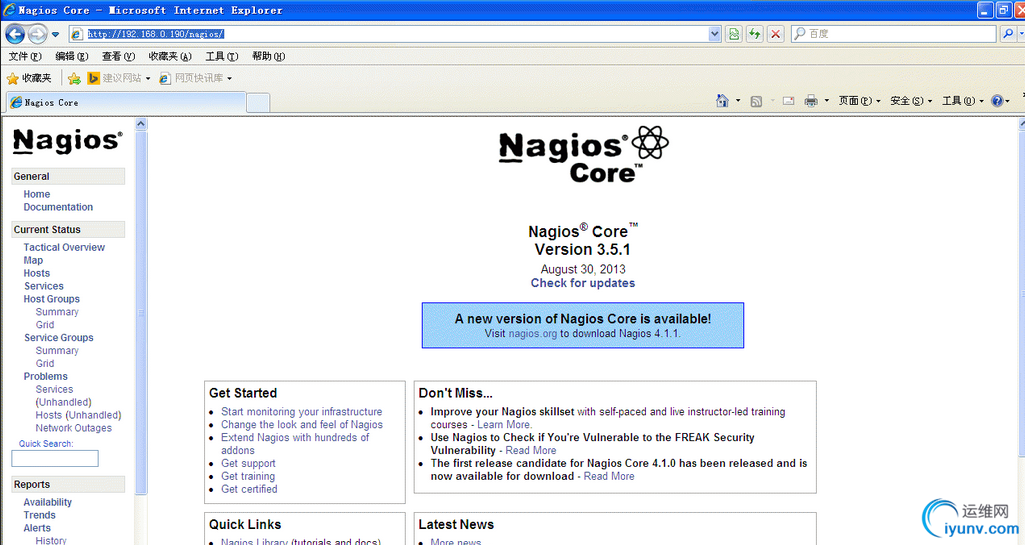Open the 收藏夹(A) menu

click(170, 56)
